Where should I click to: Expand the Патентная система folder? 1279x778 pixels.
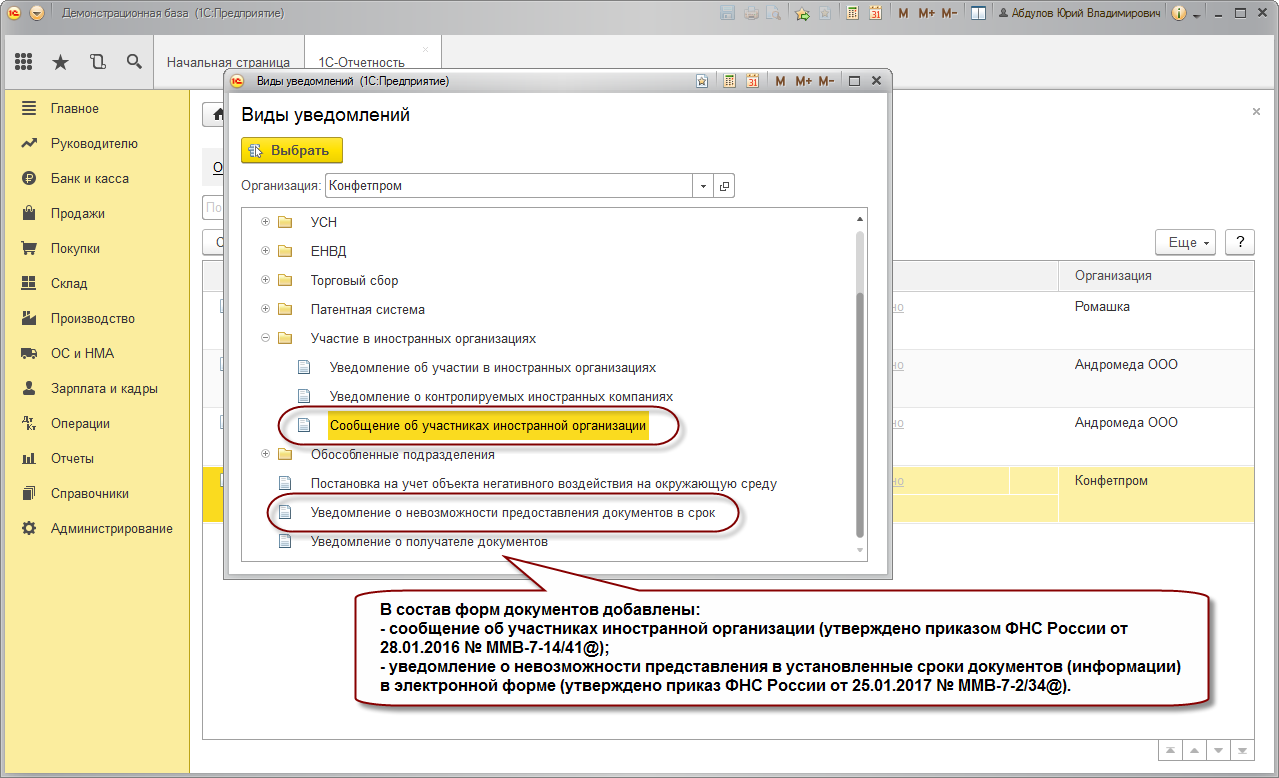[265, 309]
